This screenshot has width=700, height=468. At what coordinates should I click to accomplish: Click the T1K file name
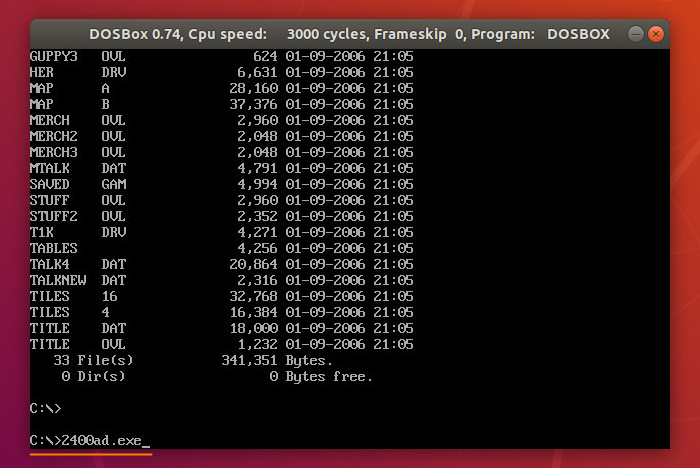[42, 232]
